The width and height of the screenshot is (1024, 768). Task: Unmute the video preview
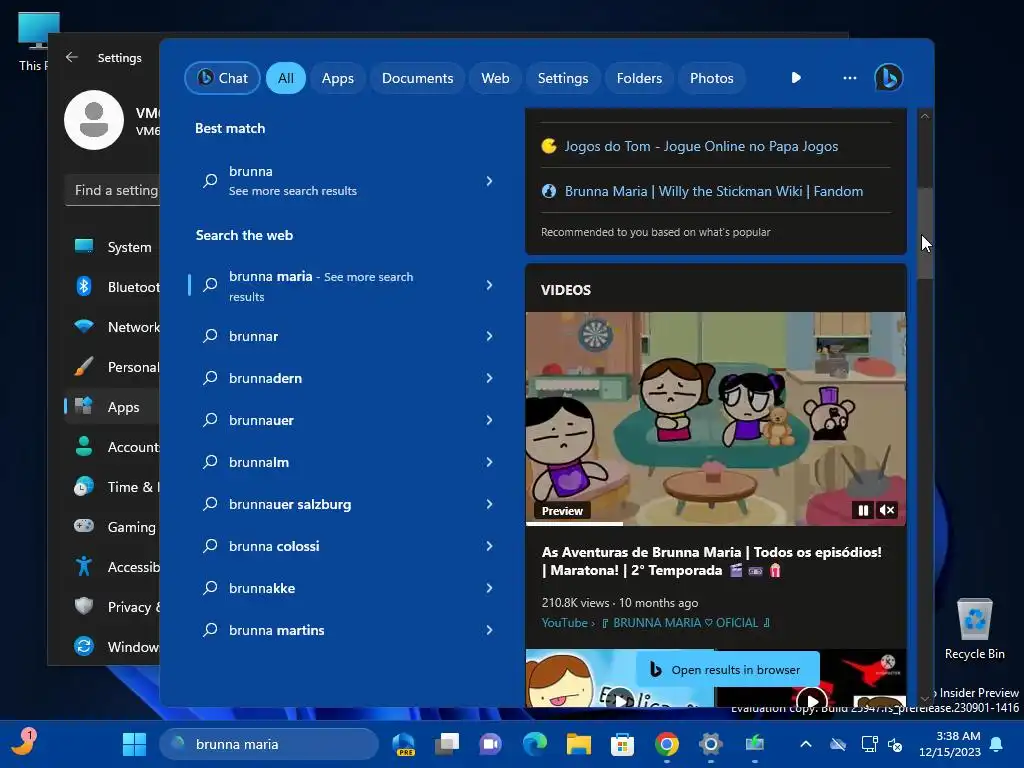(887, 511)
